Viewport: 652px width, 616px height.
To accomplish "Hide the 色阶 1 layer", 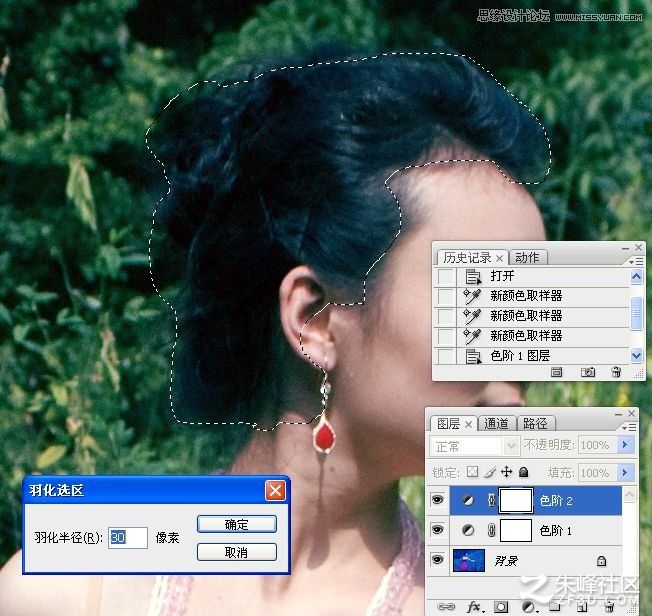I will pyautogui.click(x=438, y=530).
